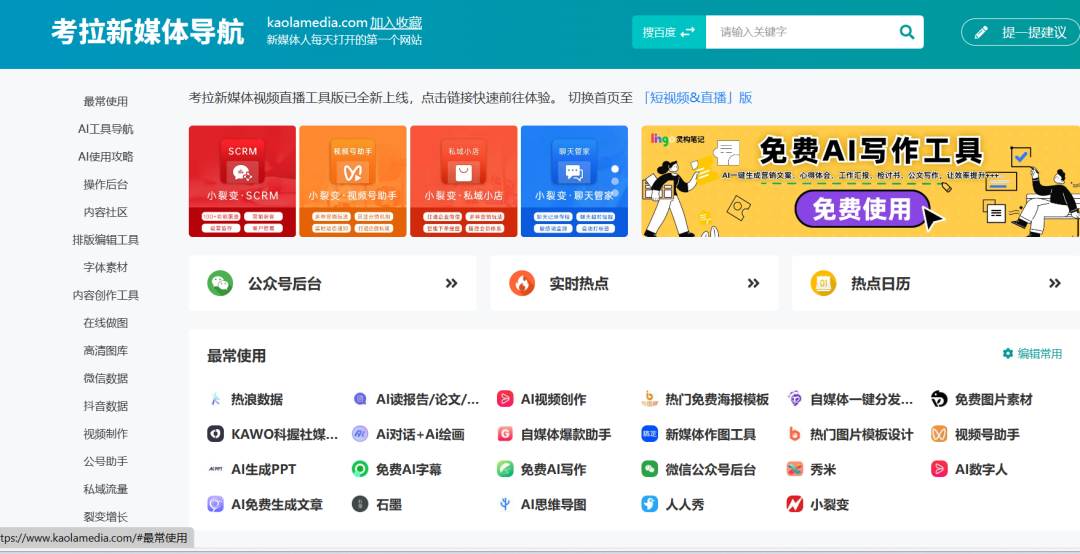Viewport: 1080px width, 554px height.
Task: Go to 操作后台 sidebar item
Action: 105,184
